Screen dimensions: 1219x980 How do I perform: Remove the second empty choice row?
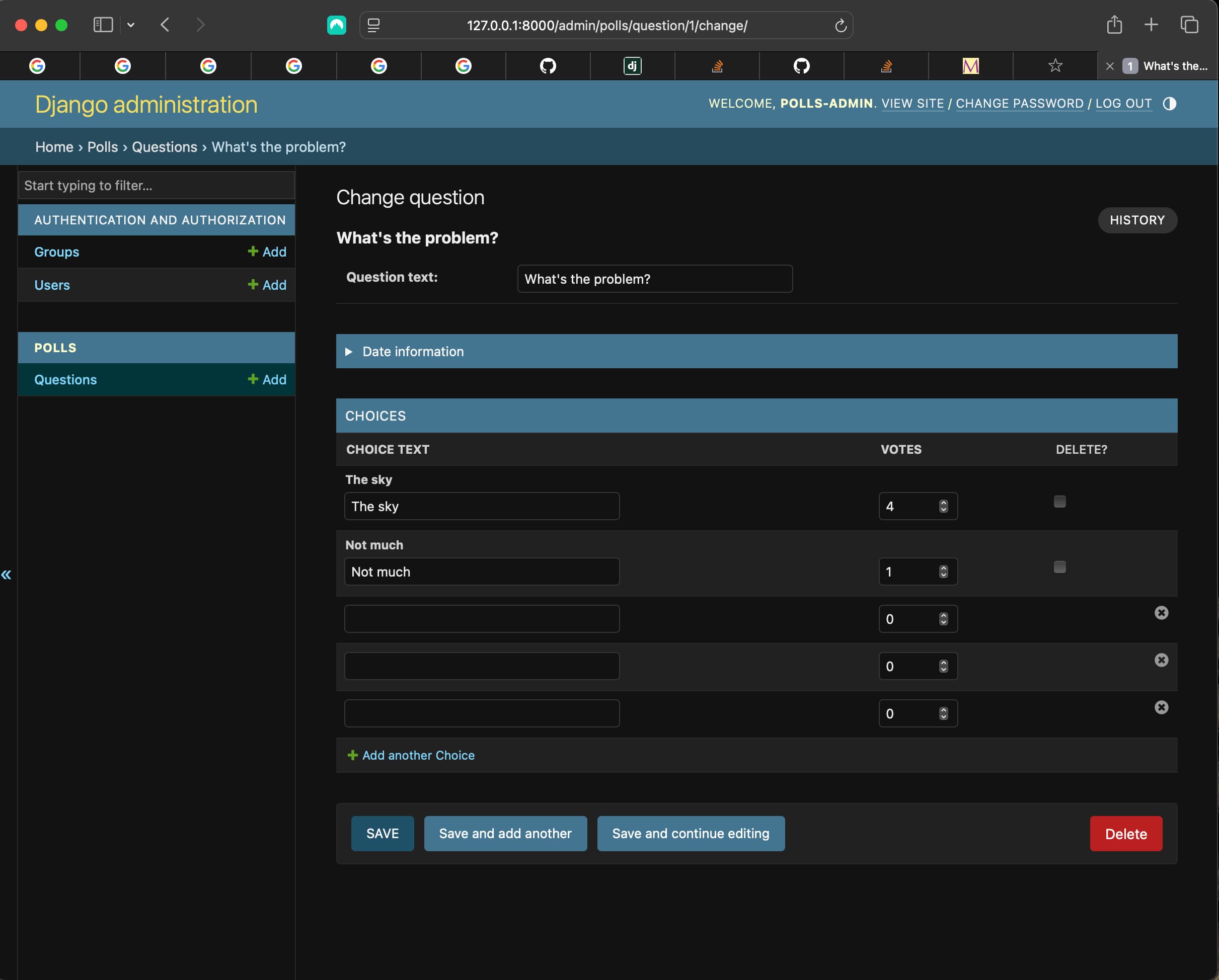tap(1161, 660)
